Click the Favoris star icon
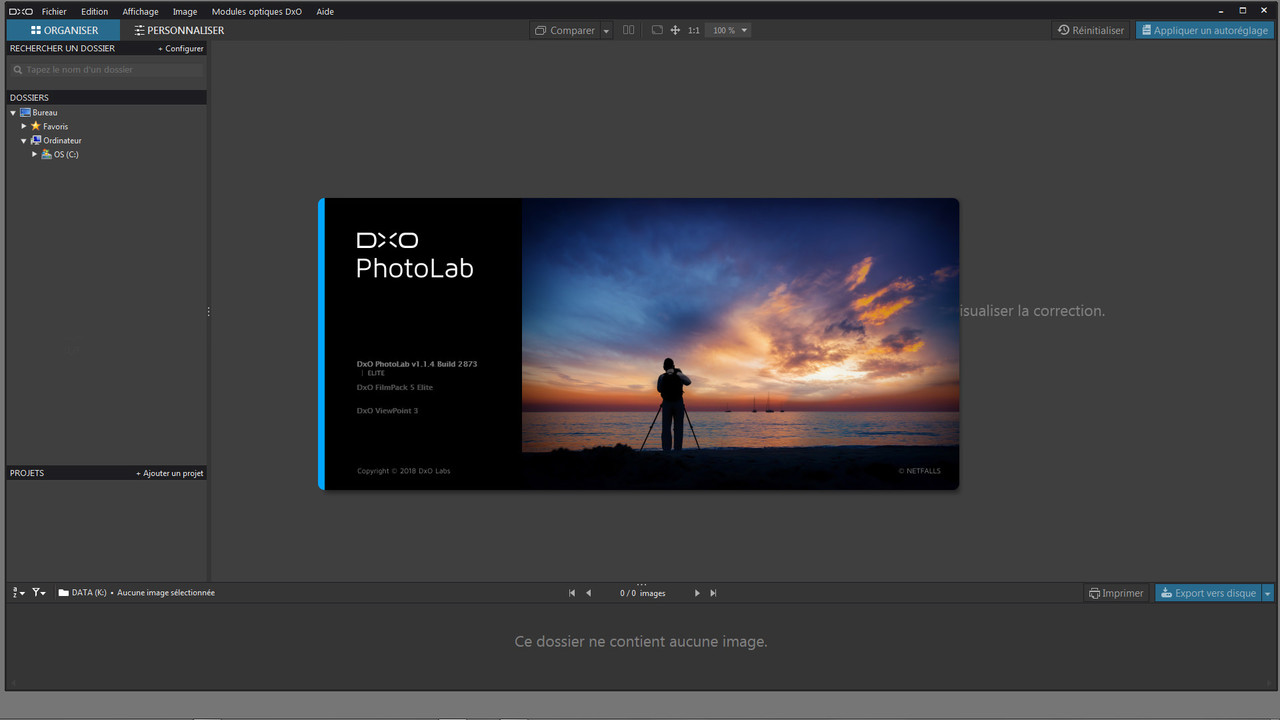 [x=36, y=126]
